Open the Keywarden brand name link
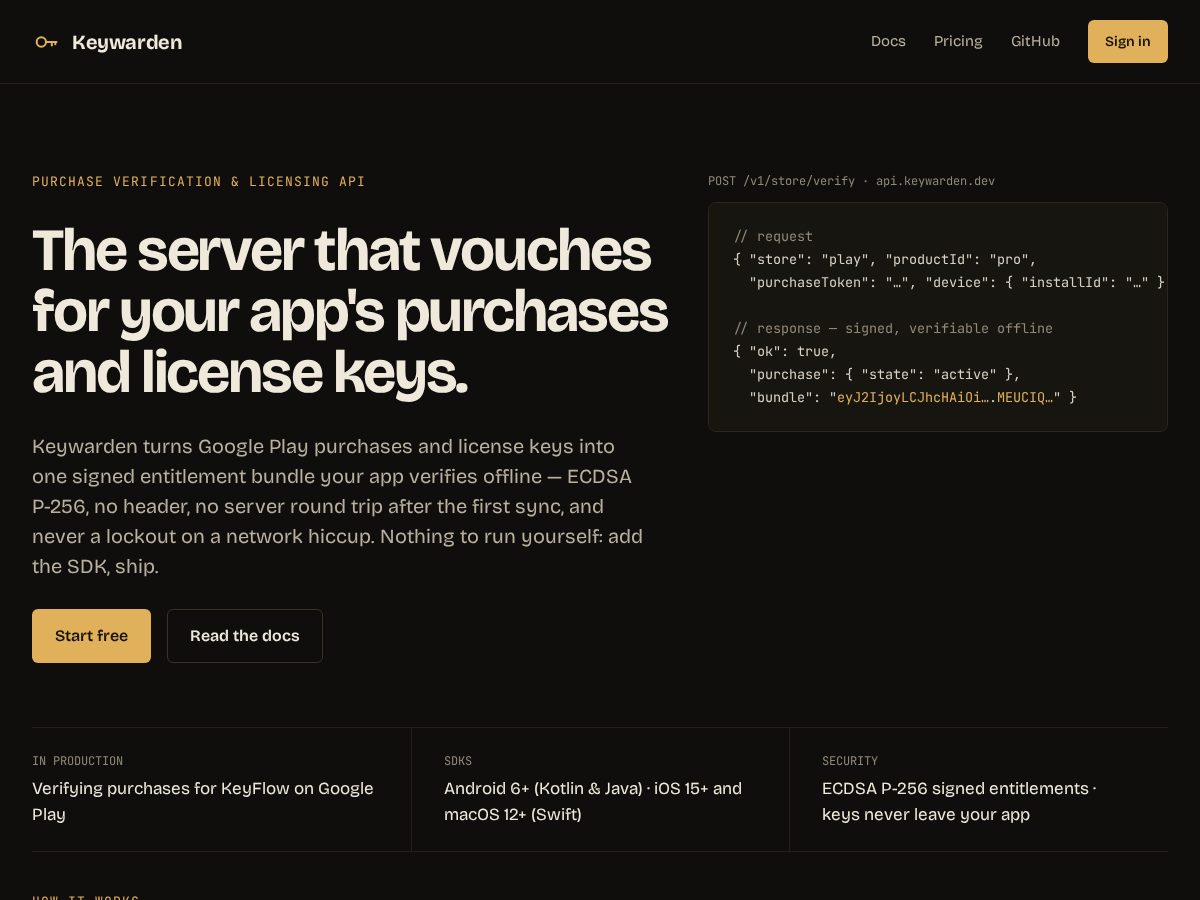Screen dimensions: 1200x900 tap(127, 42)
